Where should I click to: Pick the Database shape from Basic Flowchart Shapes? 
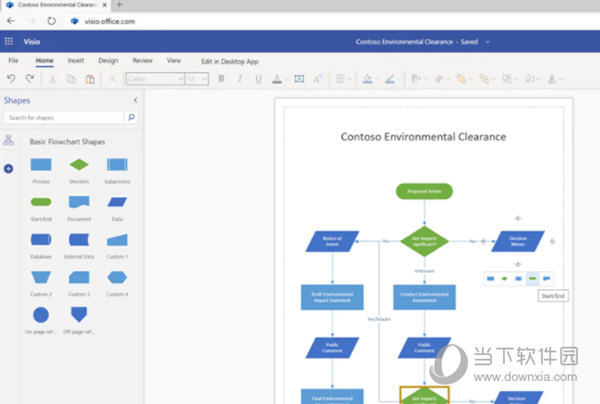pos(41,240)
